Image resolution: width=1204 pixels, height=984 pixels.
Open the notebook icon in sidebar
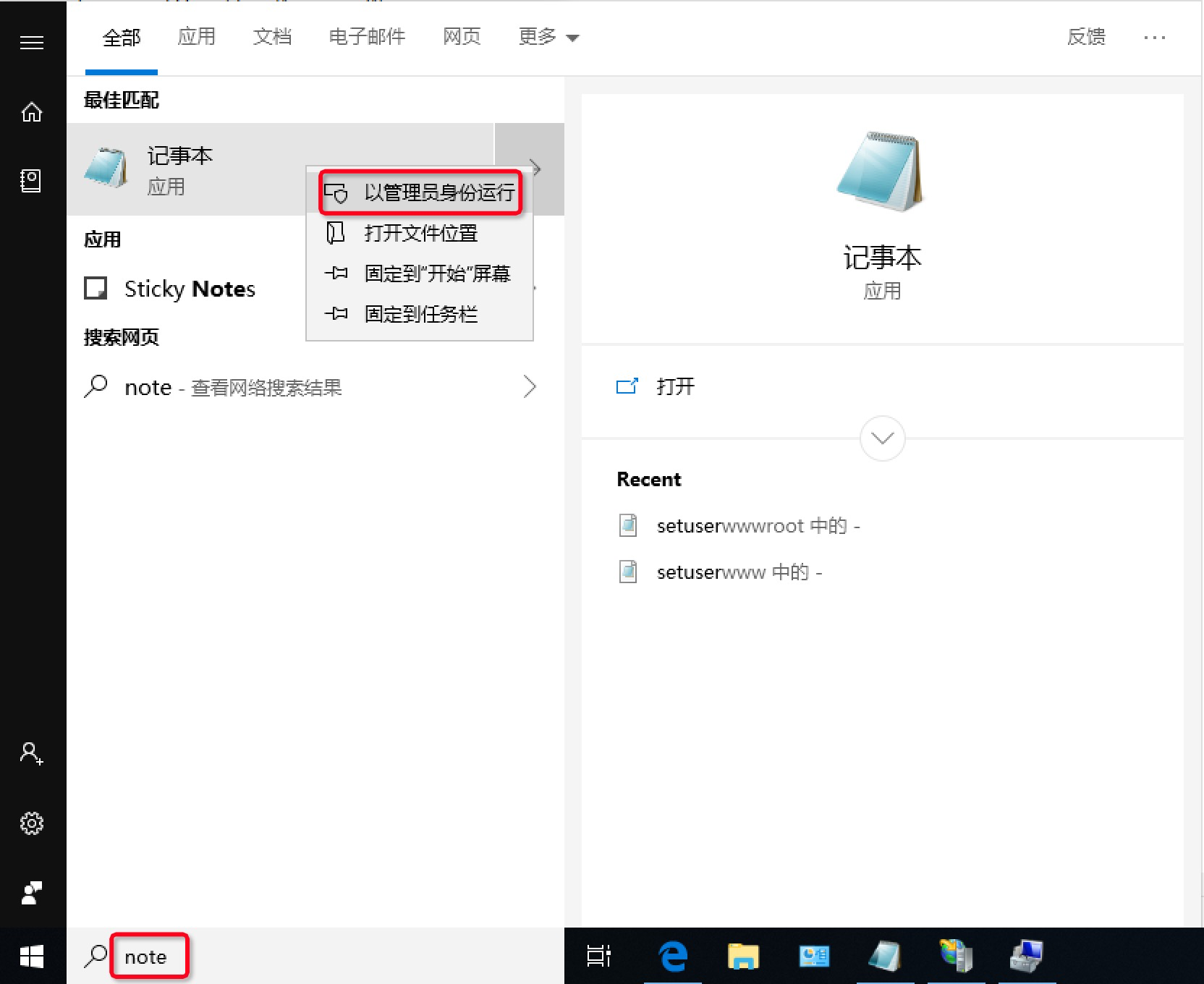point(31,180)
